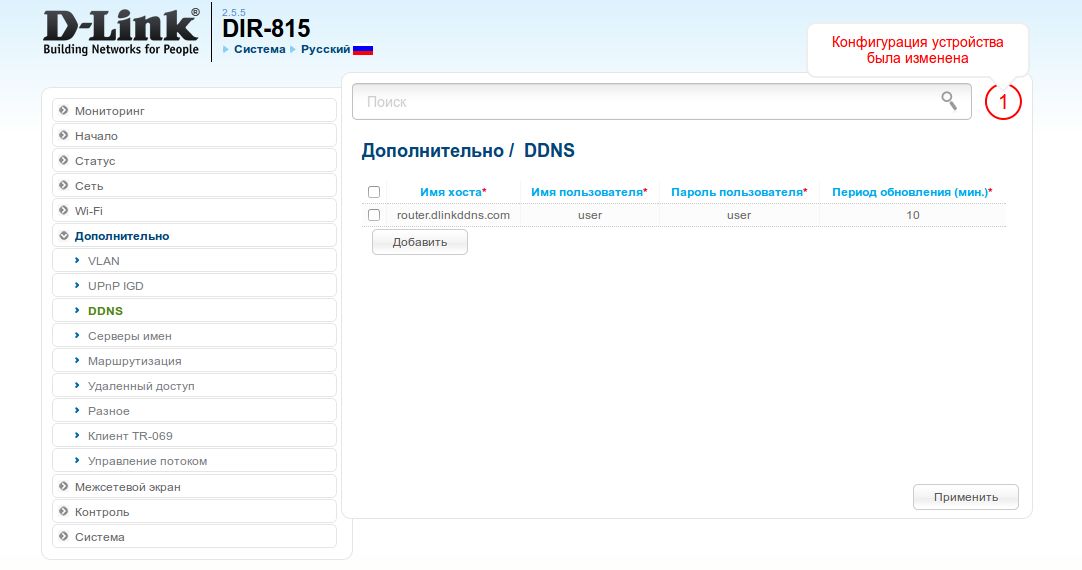Open the Серверы имен page
The height and width of the screenshot is (570, 1082).
coord(129,336)
